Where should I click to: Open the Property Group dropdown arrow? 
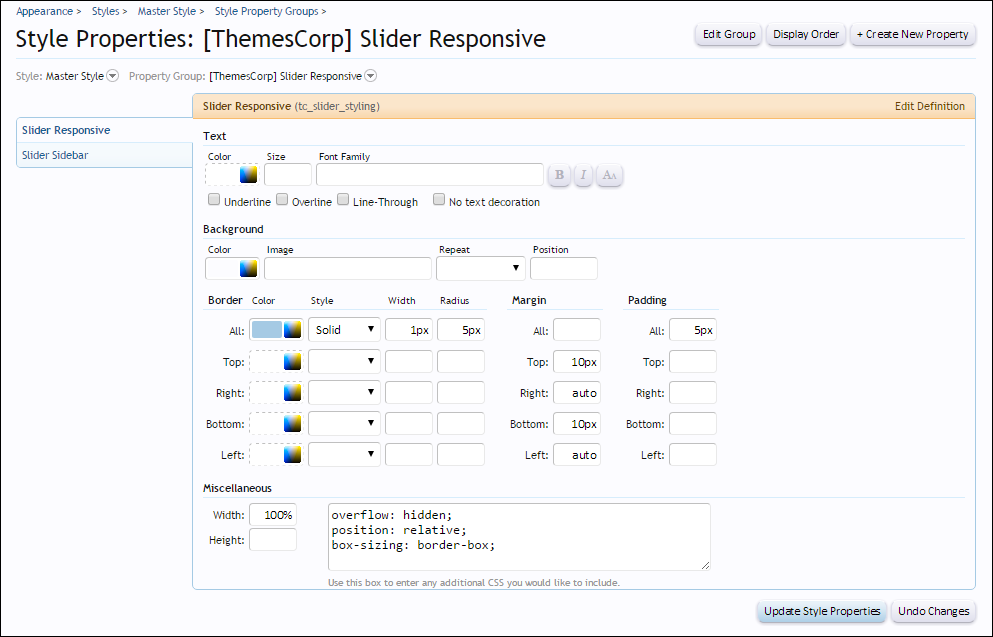[370, 76]
